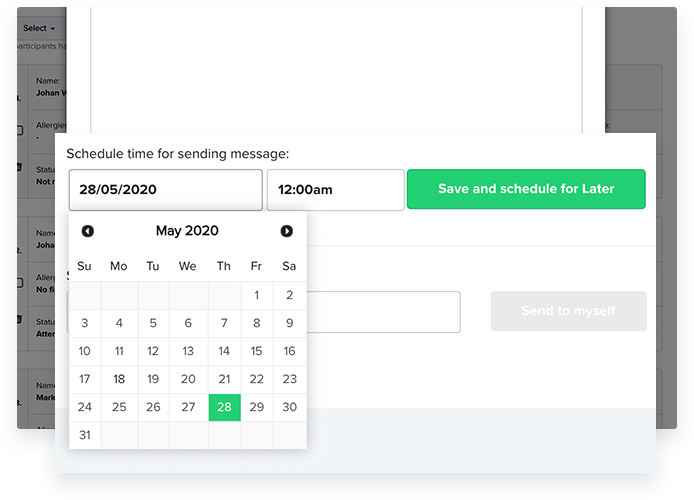Select May 12 in the calendar
Image resolution: width=694 pixels, height=500 pixels.
pyautogui.click(x=153, y=351)
